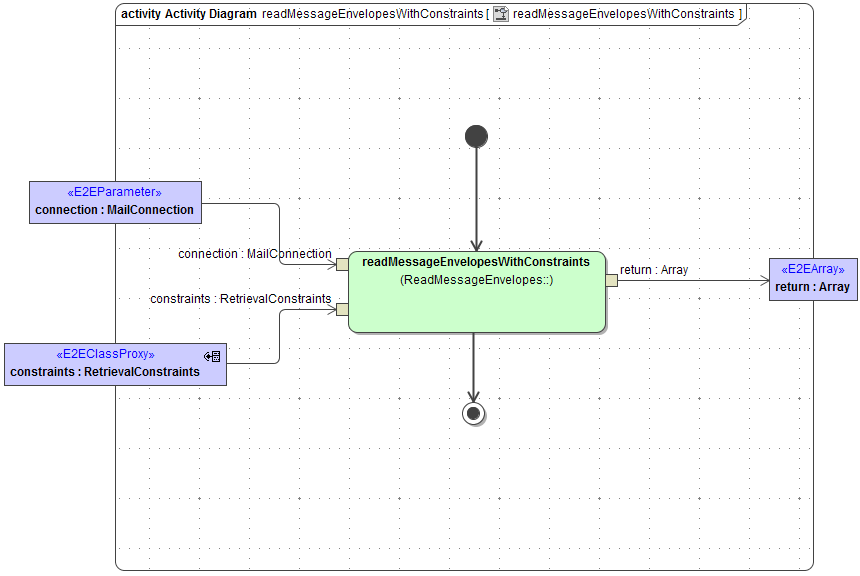860x576 pixels.
Task: Select the connection input pin on the action
Action: click(341, 265)
